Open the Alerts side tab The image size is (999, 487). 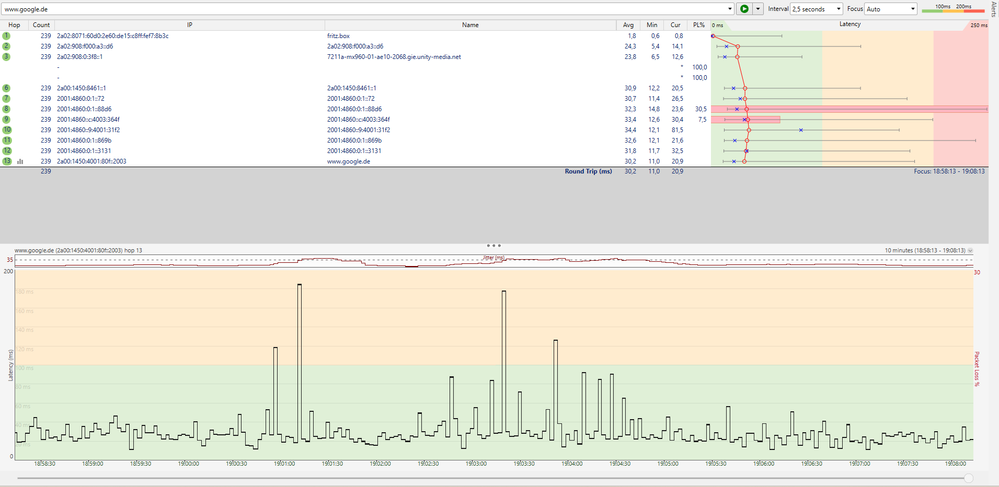[x=993, y=10]
